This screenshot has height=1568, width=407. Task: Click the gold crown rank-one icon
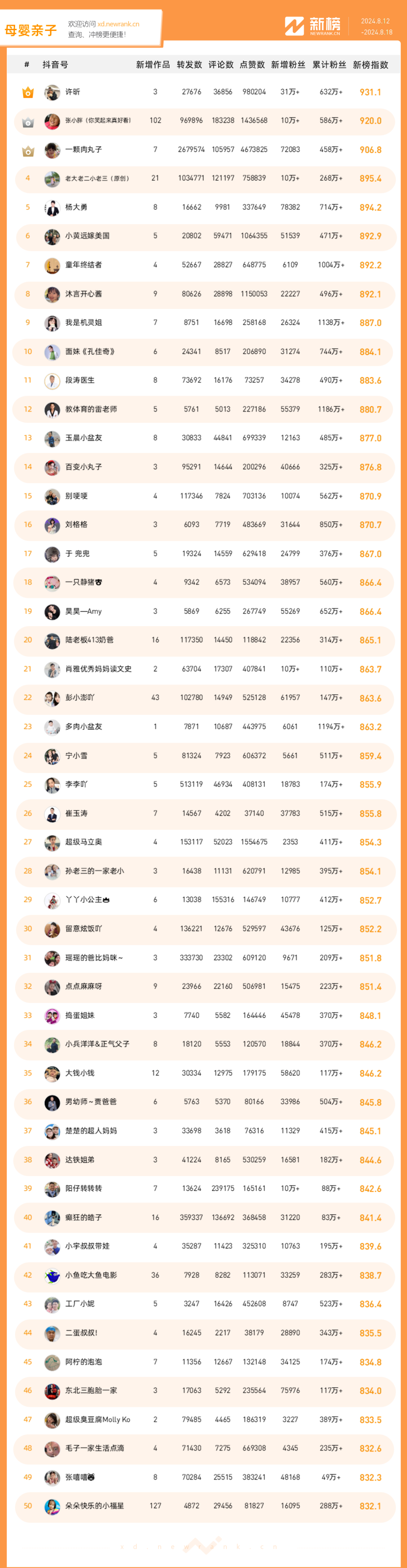(28, 92)
